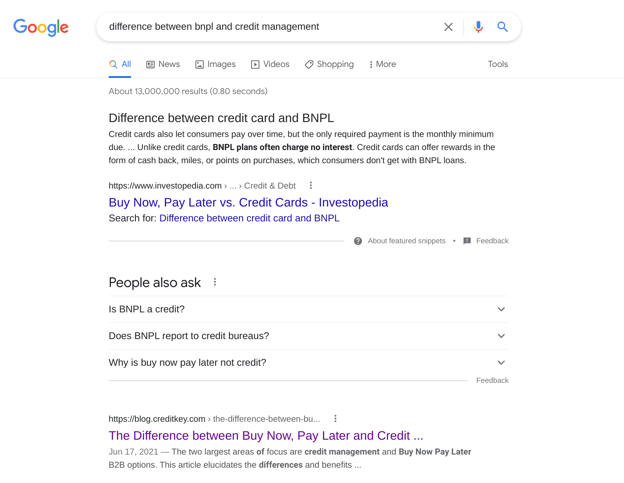Expand "Does BNPL report to credit bureaus?"

308,336
